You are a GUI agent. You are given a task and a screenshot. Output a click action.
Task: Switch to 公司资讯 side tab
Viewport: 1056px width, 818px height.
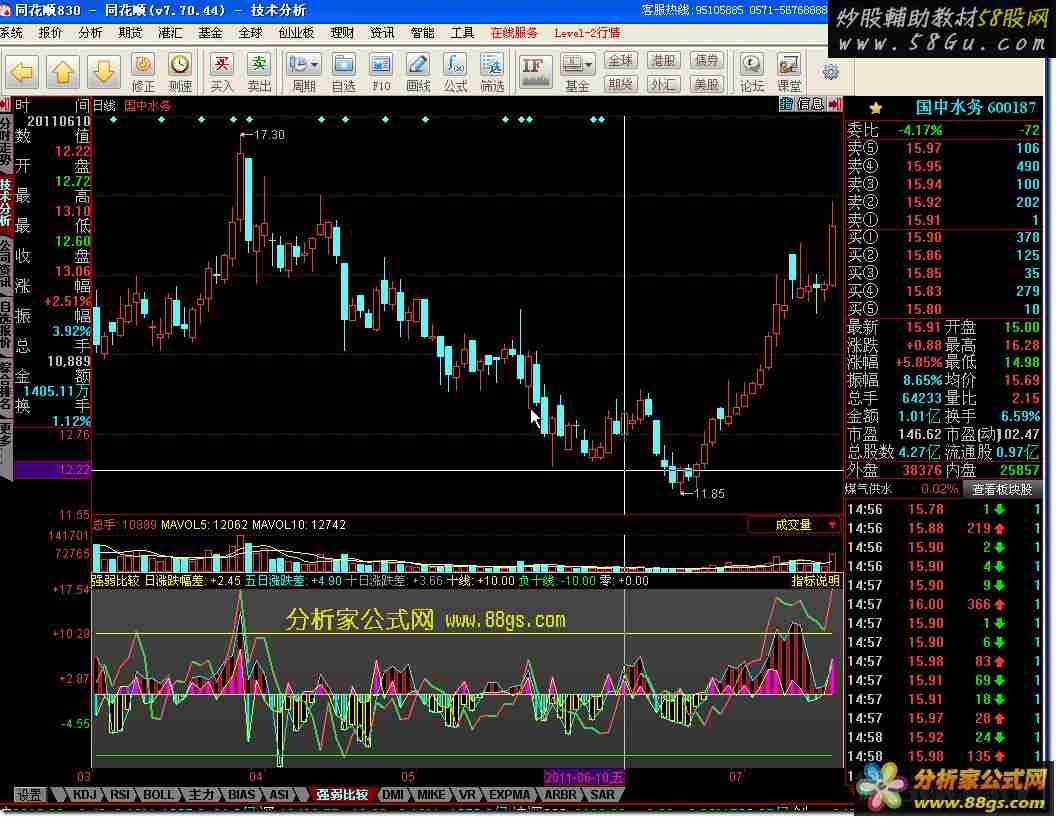(x=5, y=264)
